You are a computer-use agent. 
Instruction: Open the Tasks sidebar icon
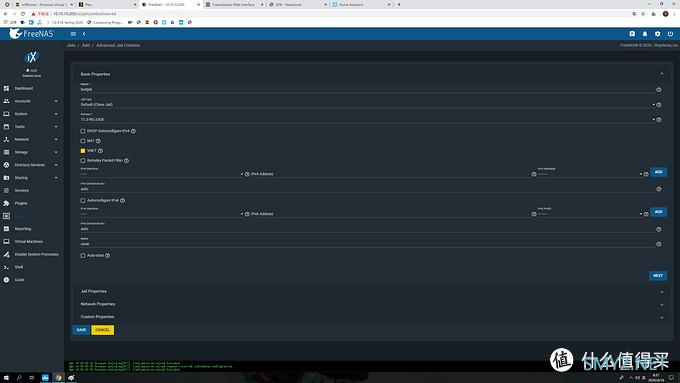tap(7, 127)
